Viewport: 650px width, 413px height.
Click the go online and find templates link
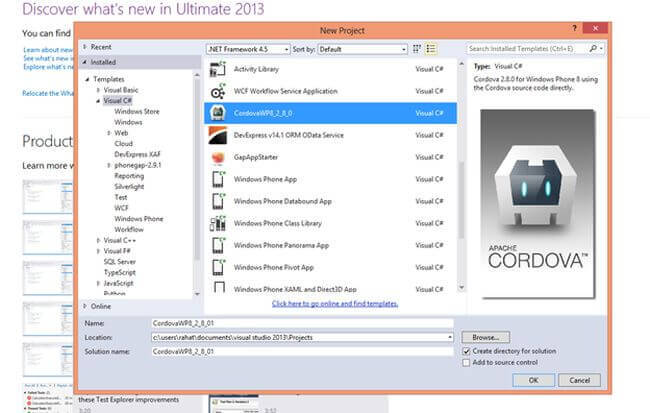(335, 304)
